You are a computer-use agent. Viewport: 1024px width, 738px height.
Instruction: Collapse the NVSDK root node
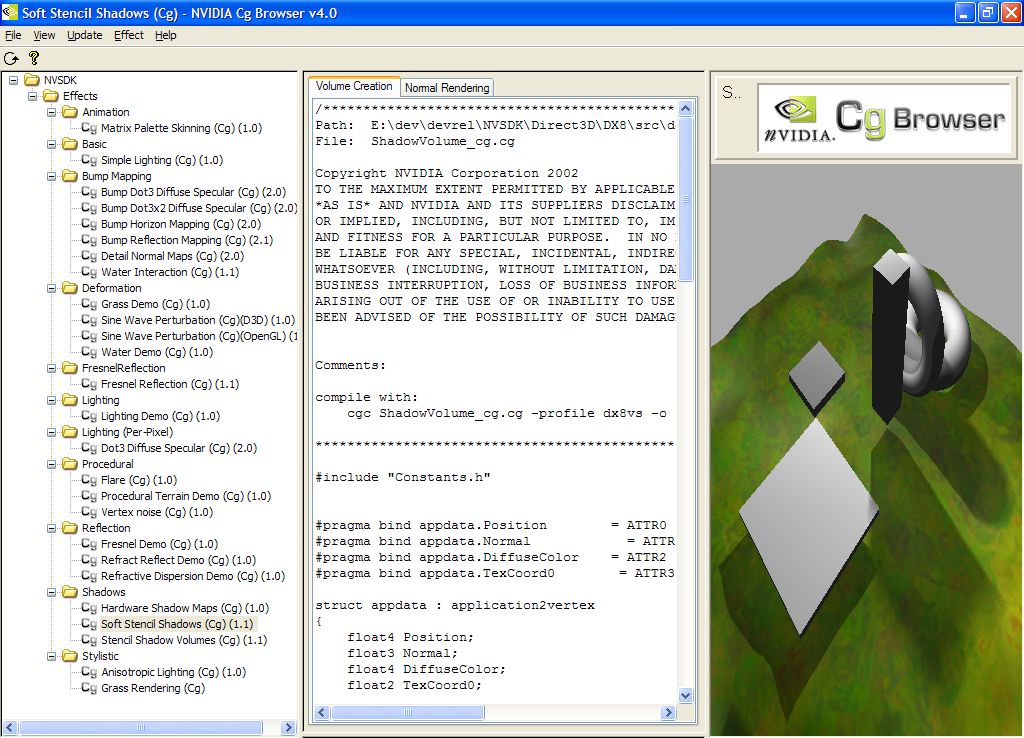[13, 80]
